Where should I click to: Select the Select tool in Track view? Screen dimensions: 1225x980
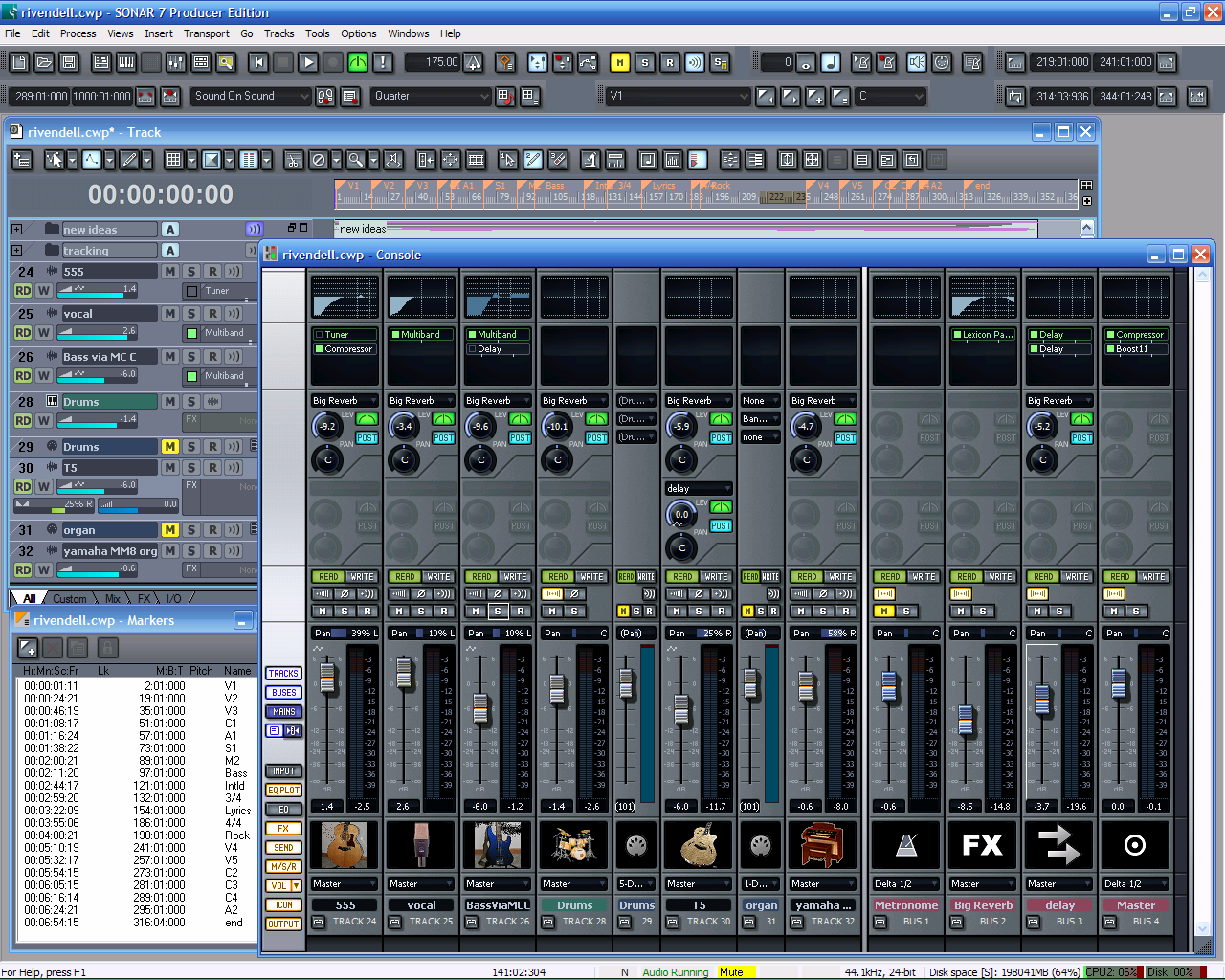coord(55,160)
